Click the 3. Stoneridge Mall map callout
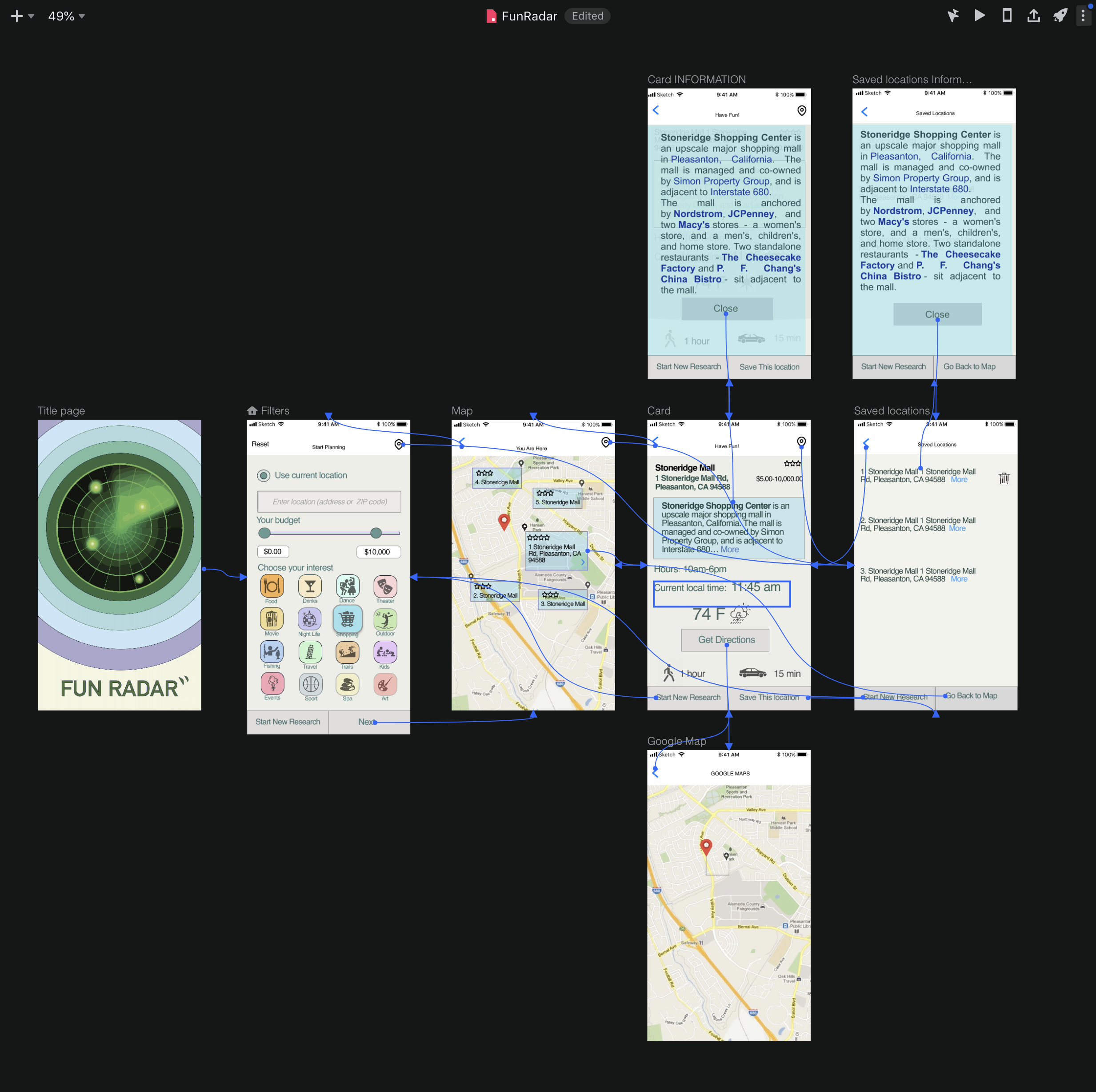Viewport: 1096px width, 1092px height. pos(563,599)
